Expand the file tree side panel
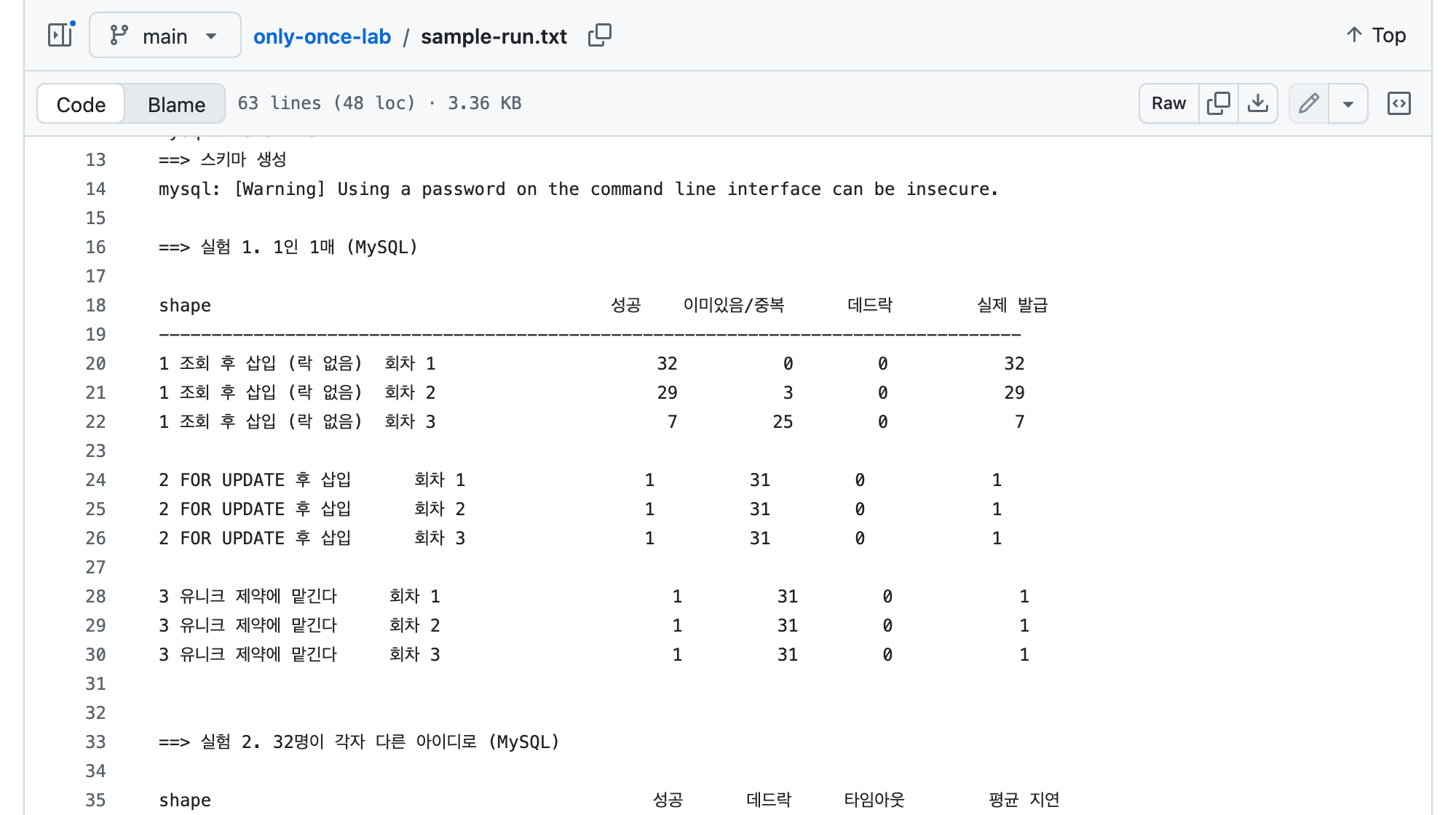The image size is (1456, 815). [60, 35]
